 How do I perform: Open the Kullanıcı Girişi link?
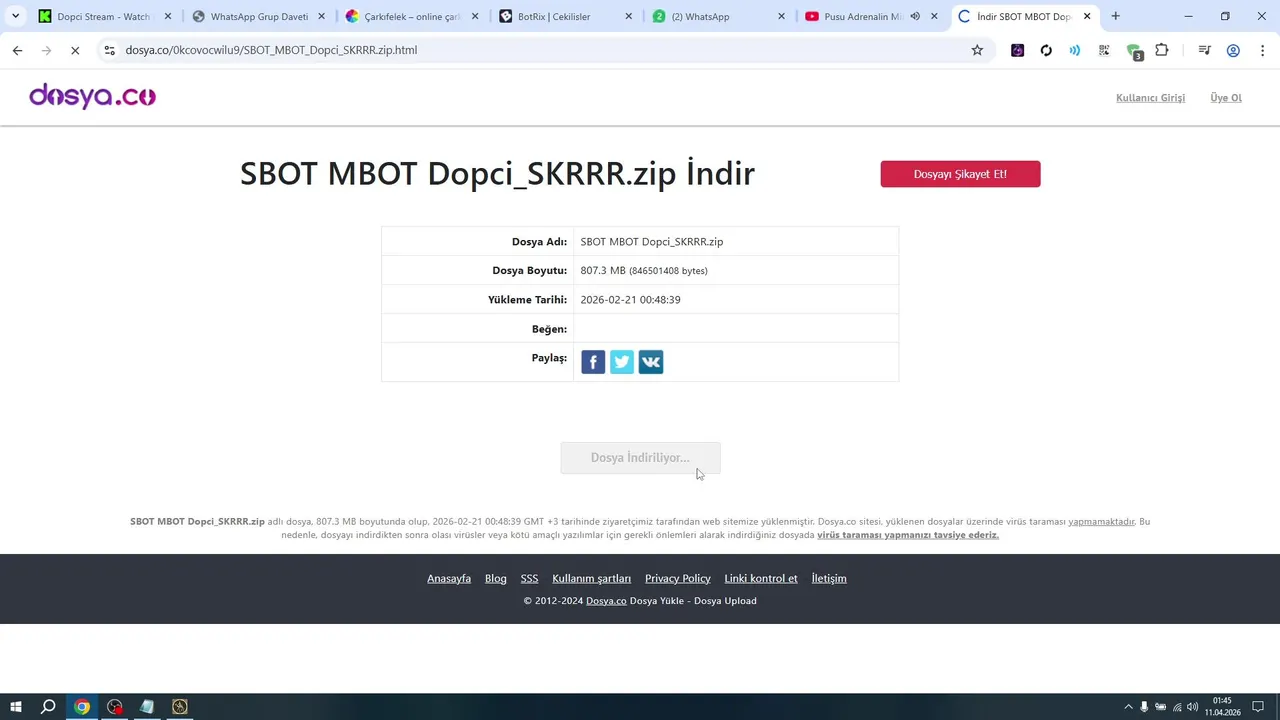1150,97
